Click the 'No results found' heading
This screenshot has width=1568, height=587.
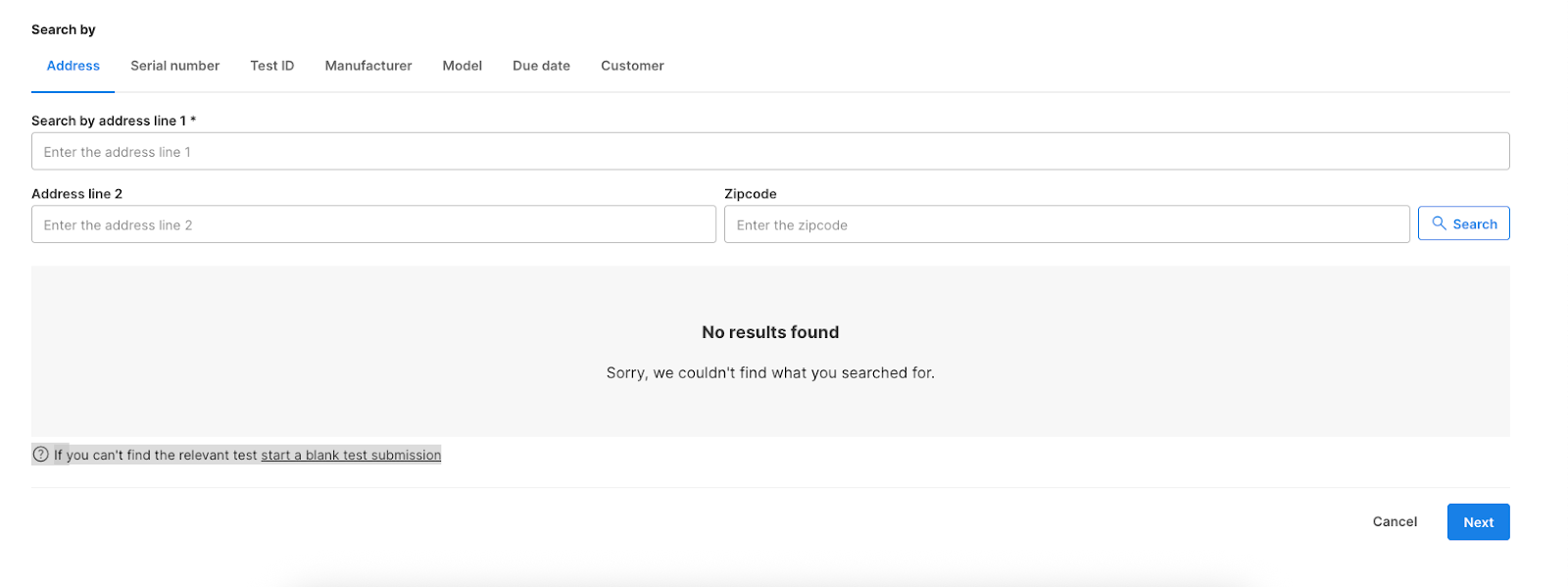(x=770, y=332)
